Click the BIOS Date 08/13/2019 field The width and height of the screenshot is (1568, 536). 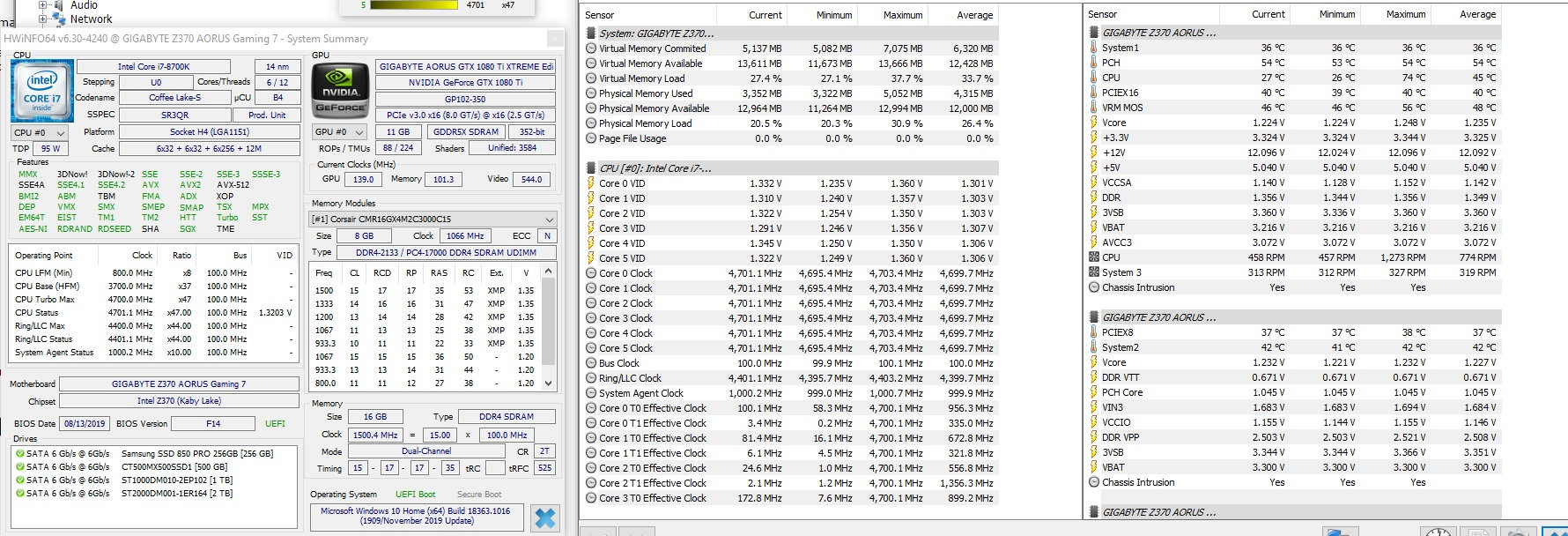pyautogui.click(x=85, y=423)
